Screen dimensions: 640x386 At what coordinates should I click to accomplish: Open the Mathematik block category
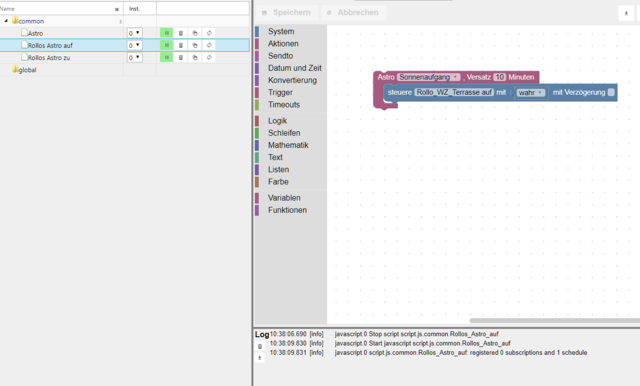[x=288, y=145]
